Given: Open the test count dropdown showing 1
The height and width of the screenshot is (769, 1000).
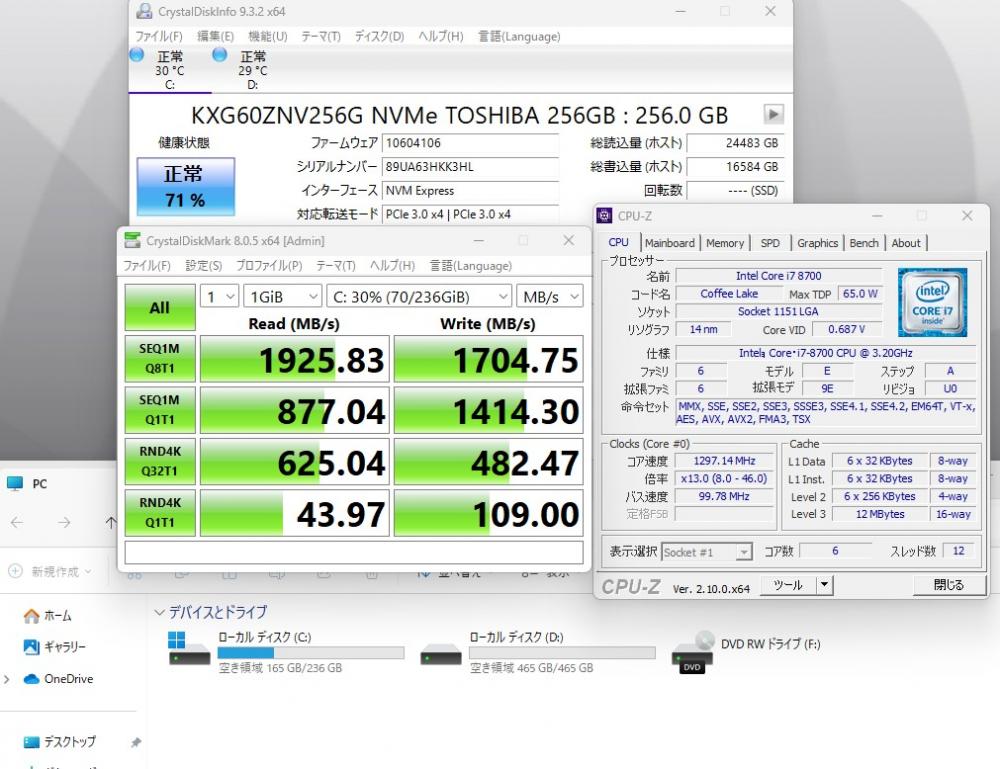Looking at the screenshot, I should tap(219, 297).
